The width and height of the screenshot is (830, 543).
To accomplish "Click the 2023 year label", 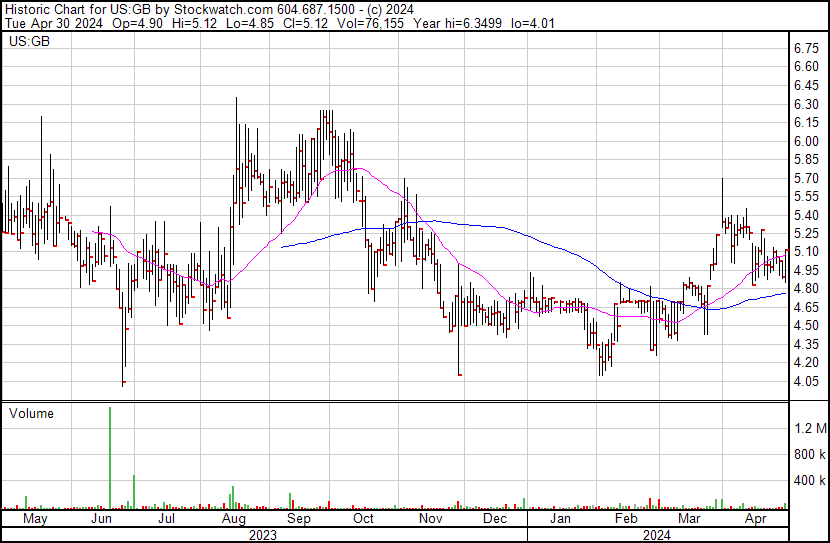I will click(263, 535).
